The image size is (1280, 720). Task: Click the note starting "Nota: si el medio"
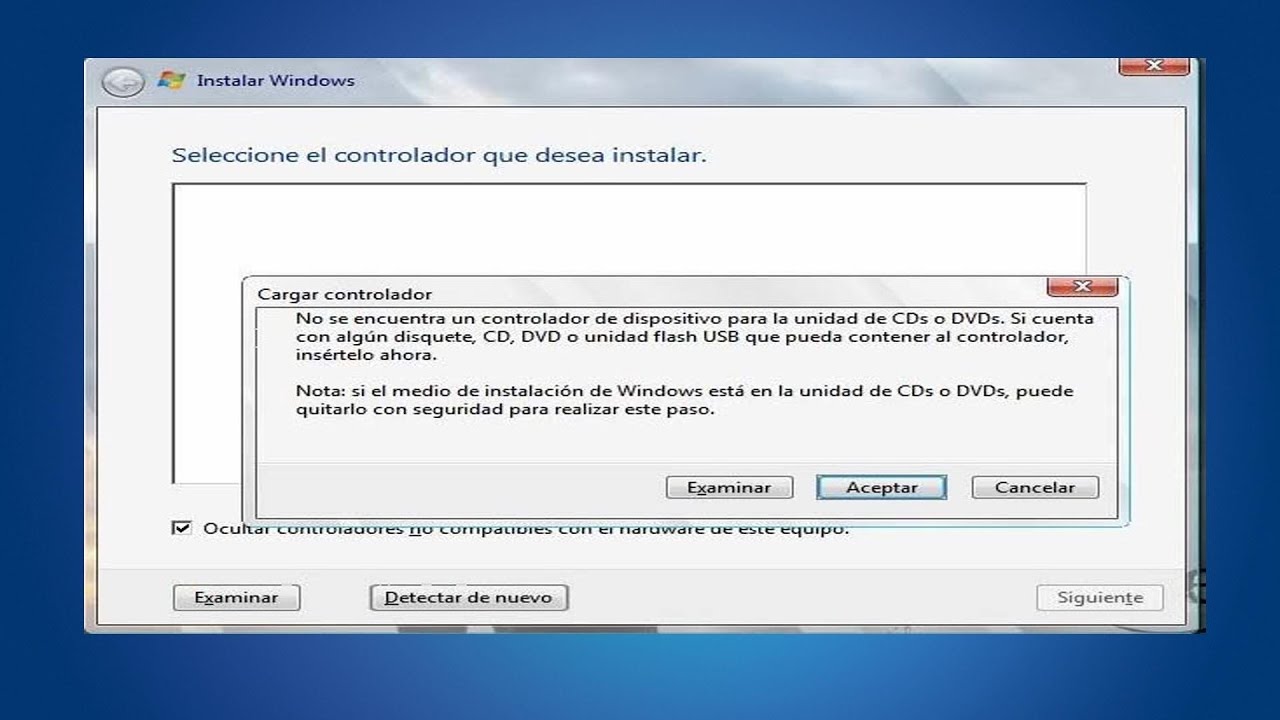coord(685,400)
